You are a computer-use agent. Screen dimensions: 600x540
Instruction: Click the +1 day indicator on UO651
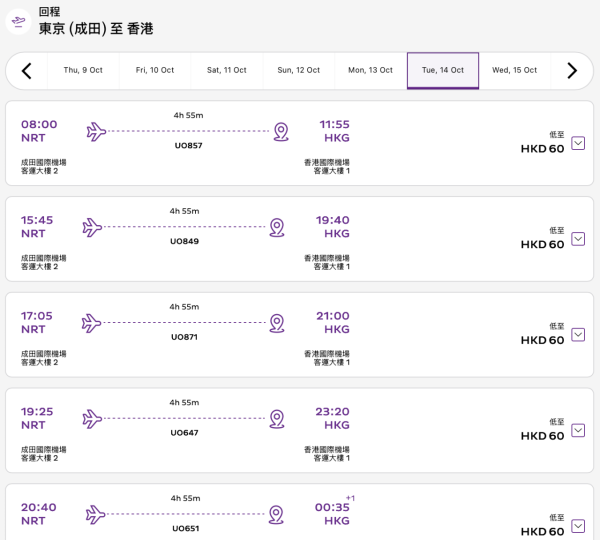point(350,498)
